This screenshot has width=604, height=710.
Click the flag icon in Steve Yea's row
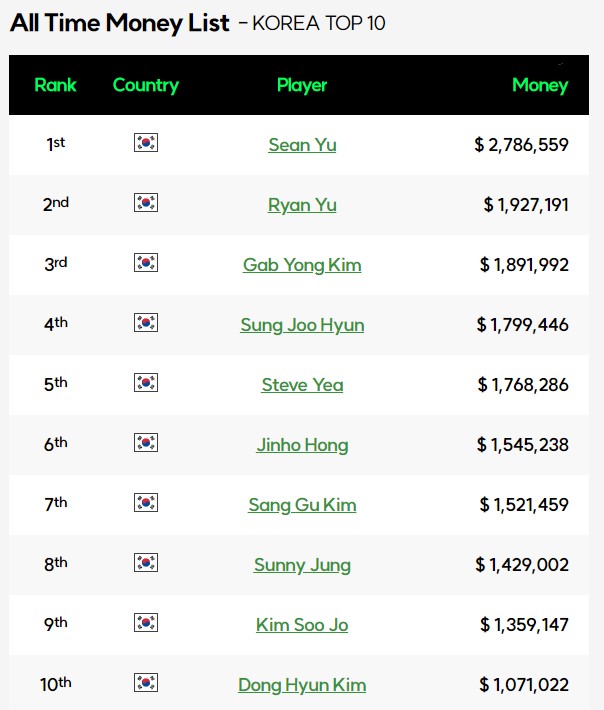pos(146,383)
